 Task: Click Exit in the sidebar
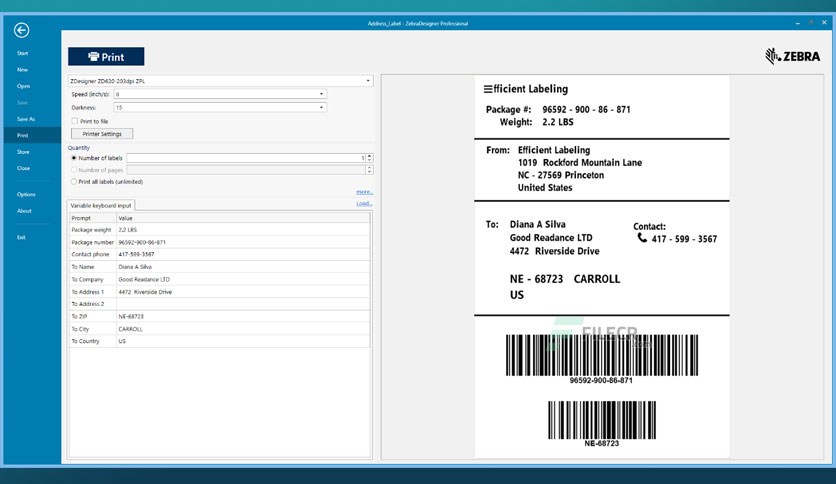click(x=21, y=238)
